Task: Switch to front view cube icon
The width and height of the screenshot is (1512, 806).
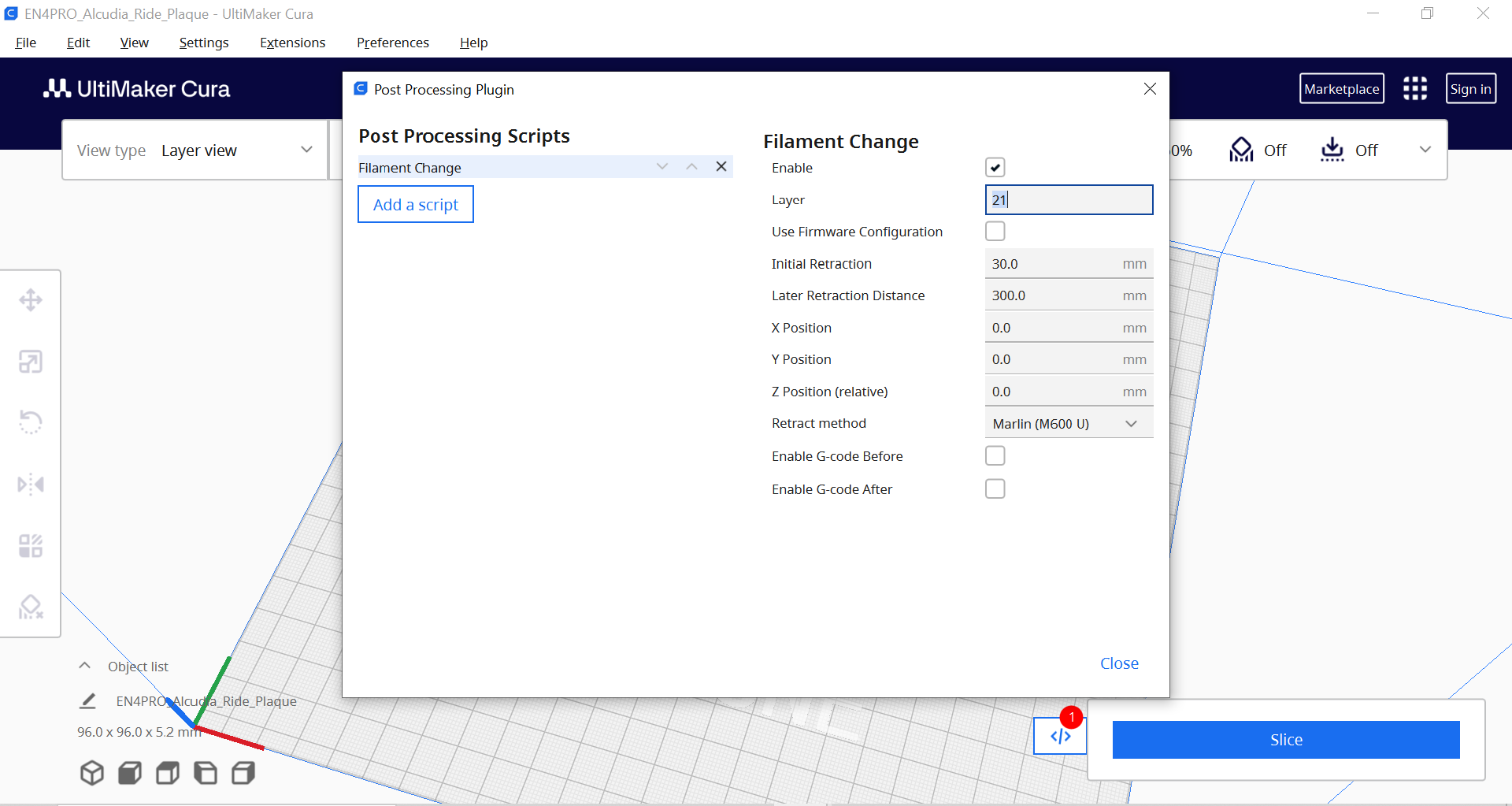Action: [x=130, y=773]
